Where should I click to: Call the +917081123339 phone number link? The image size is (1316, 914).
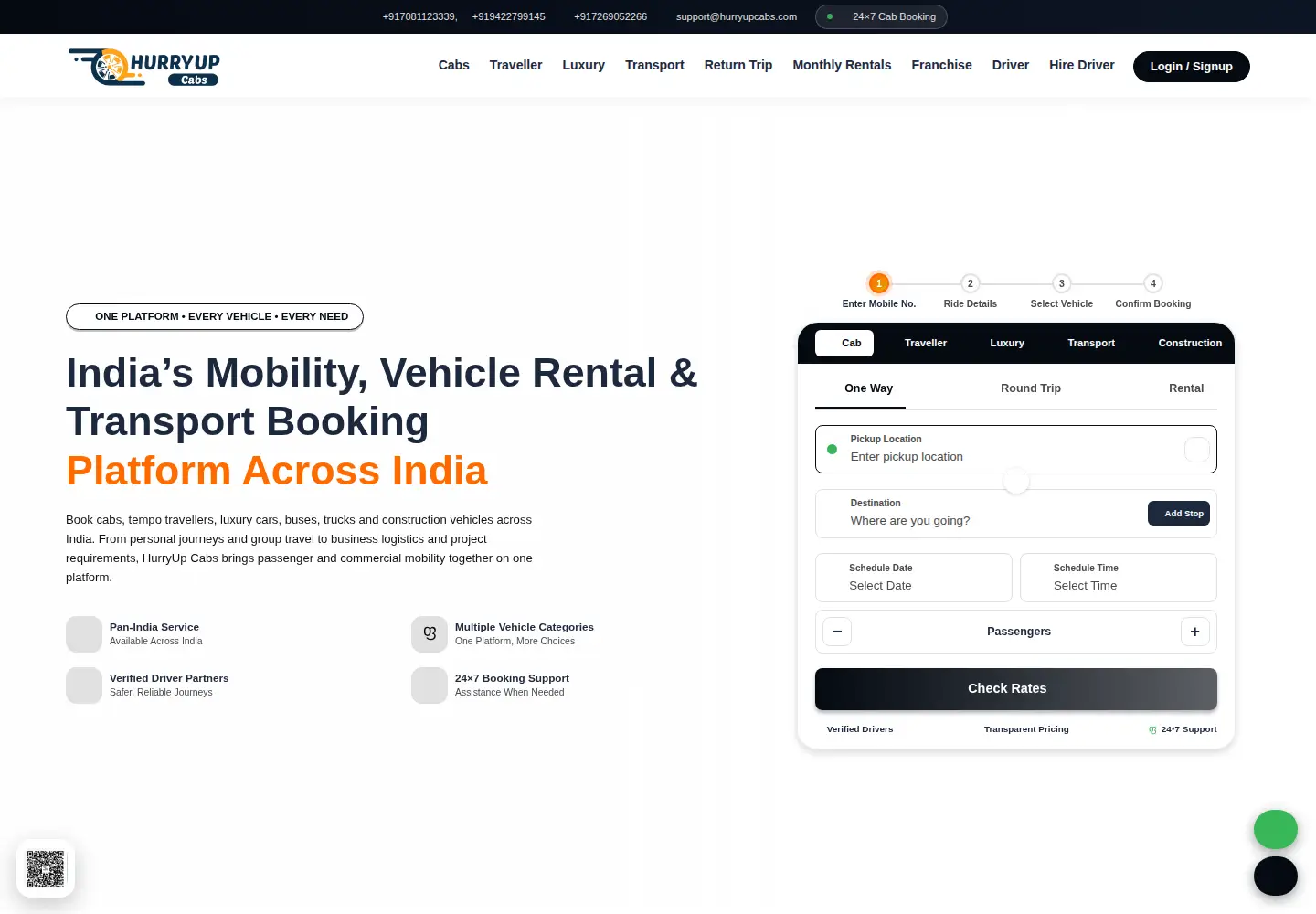419,16
